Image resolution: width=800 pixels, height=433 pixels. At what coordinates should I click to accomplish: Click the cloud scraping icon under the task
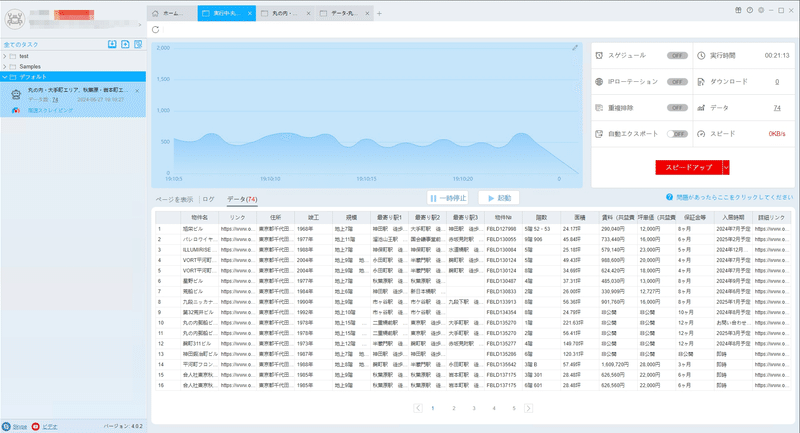tap(16, 110)
